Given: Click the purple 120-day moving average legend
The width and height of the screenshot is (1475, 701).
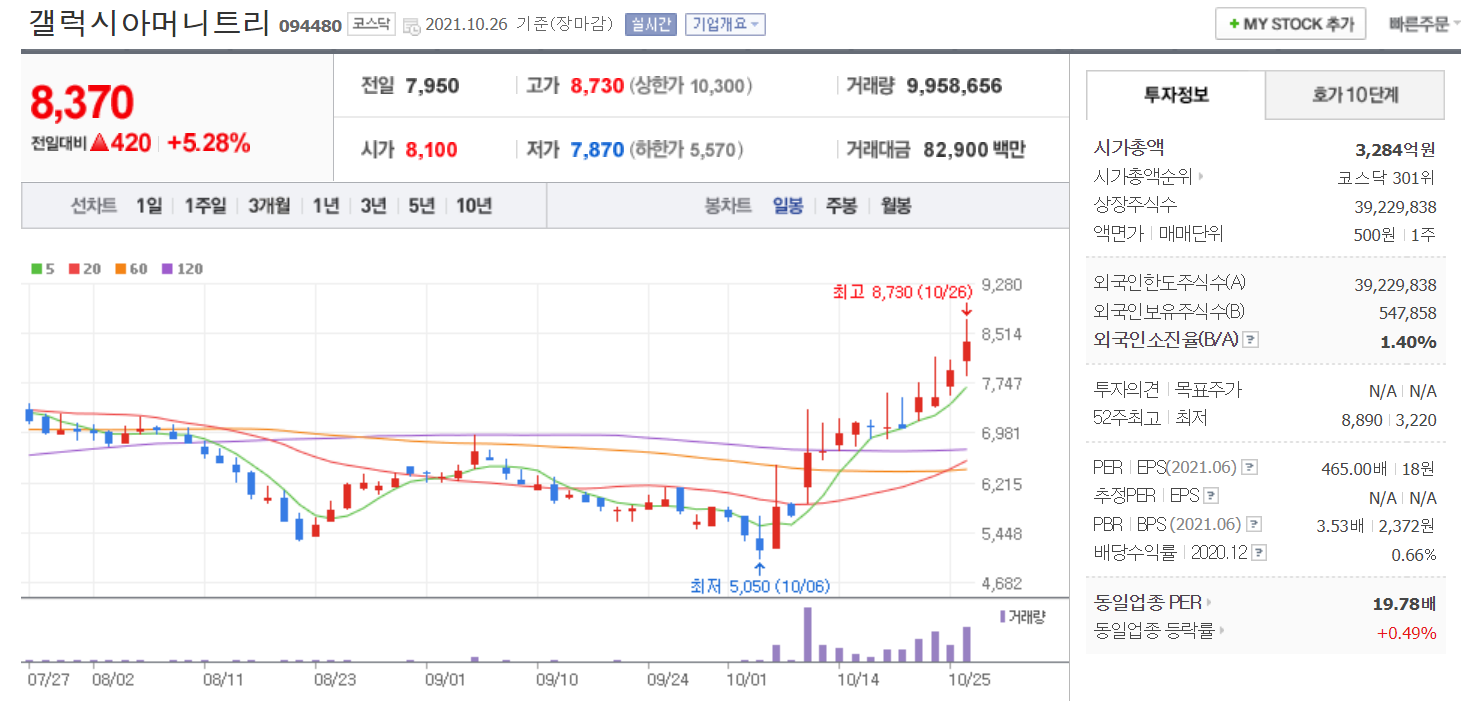Looking at the screenshot, I should click(182, 268).
